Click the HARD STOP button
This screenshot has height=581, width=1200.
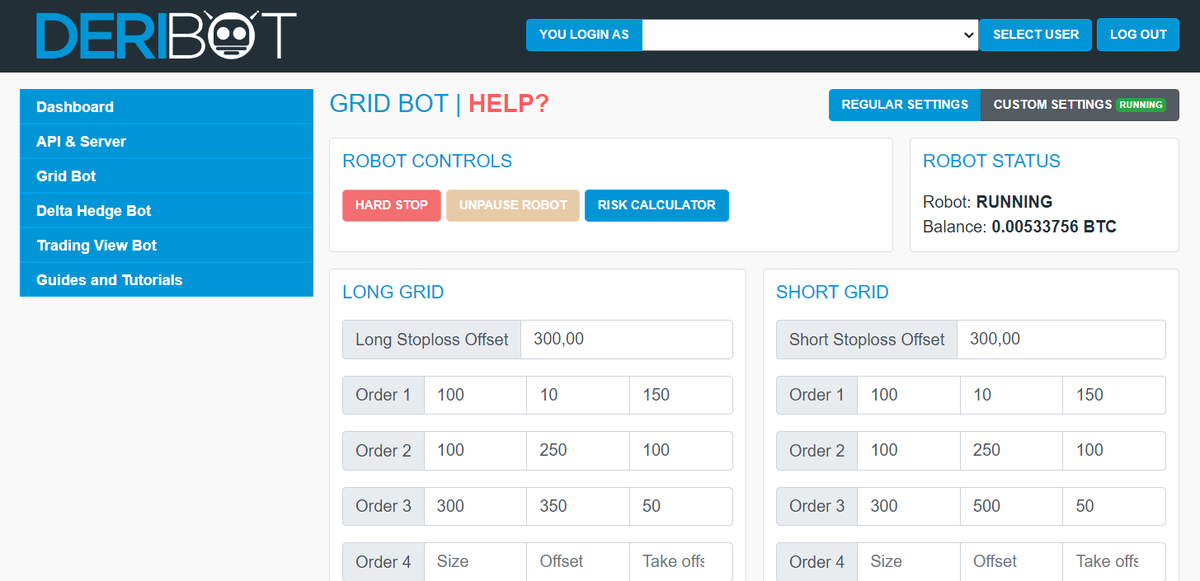point(391,205)
